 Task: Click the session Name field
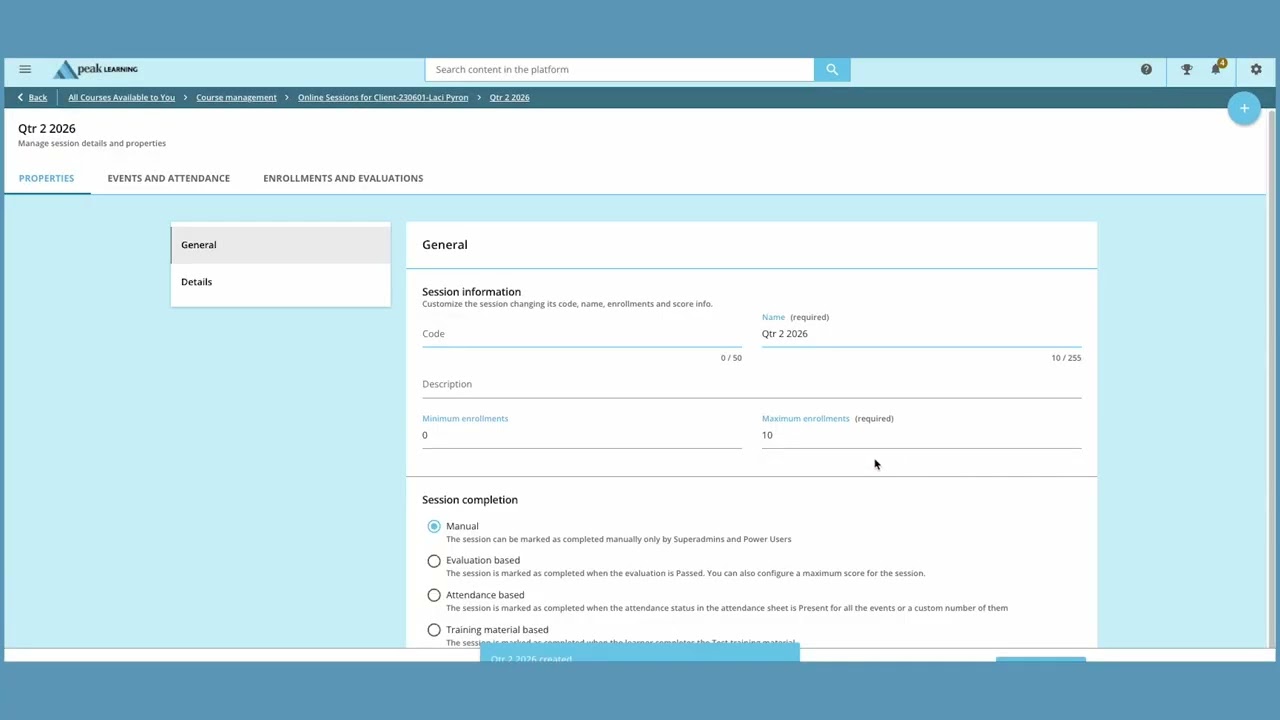921,334
